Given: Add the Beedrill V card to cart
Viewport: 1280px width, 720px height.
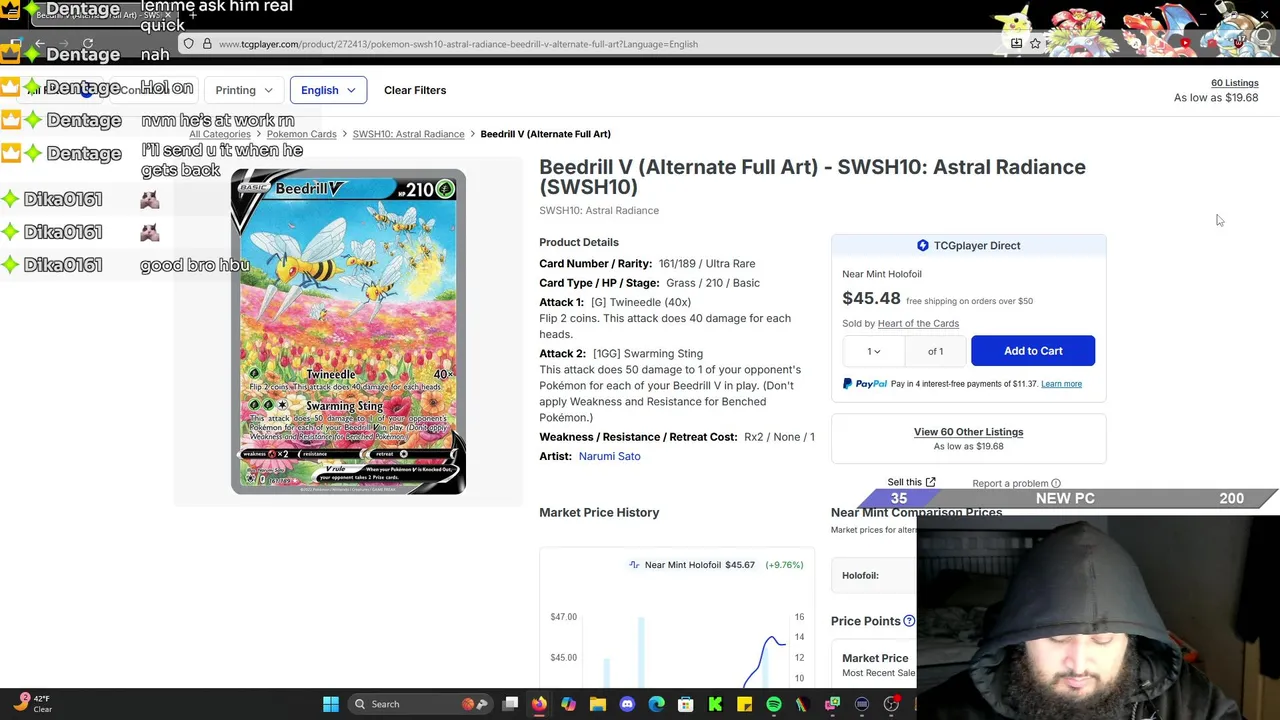Looking at the screenshot, I should coord(1033,351).
